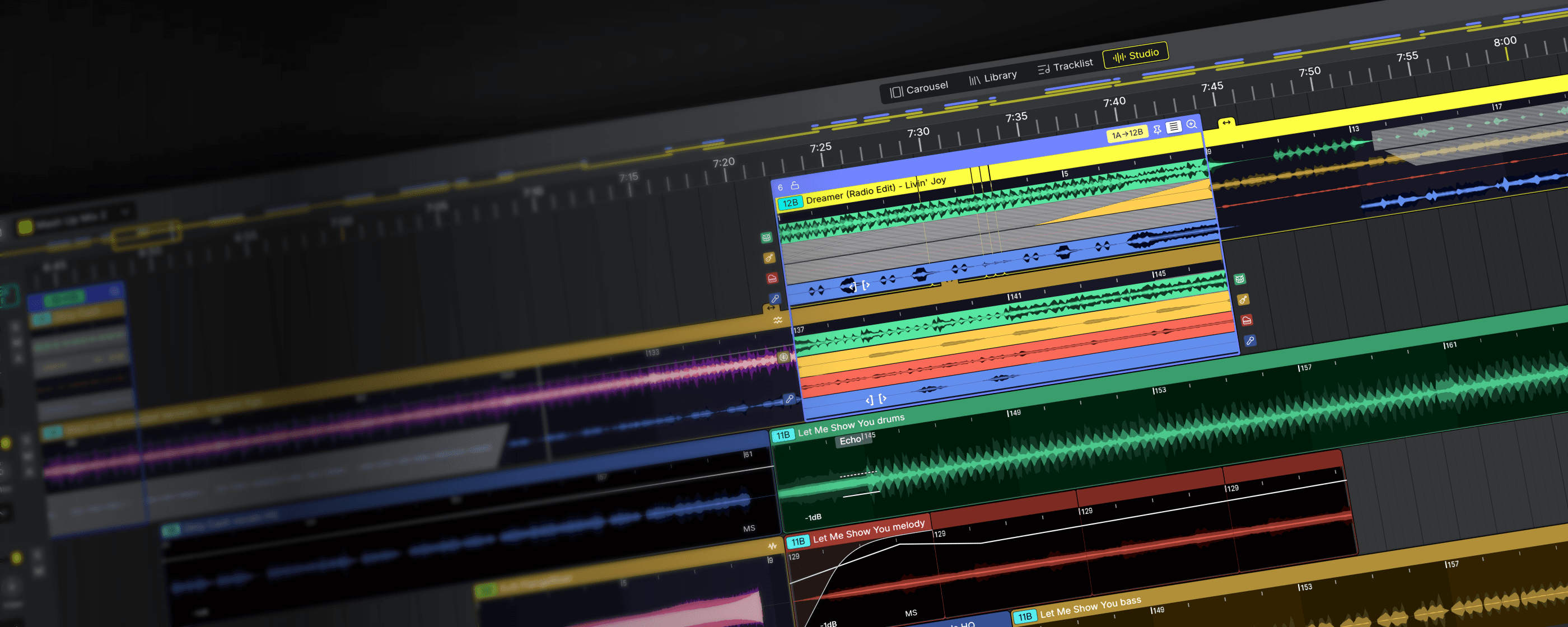Click the -1dB gain label on drums clip

813,517
